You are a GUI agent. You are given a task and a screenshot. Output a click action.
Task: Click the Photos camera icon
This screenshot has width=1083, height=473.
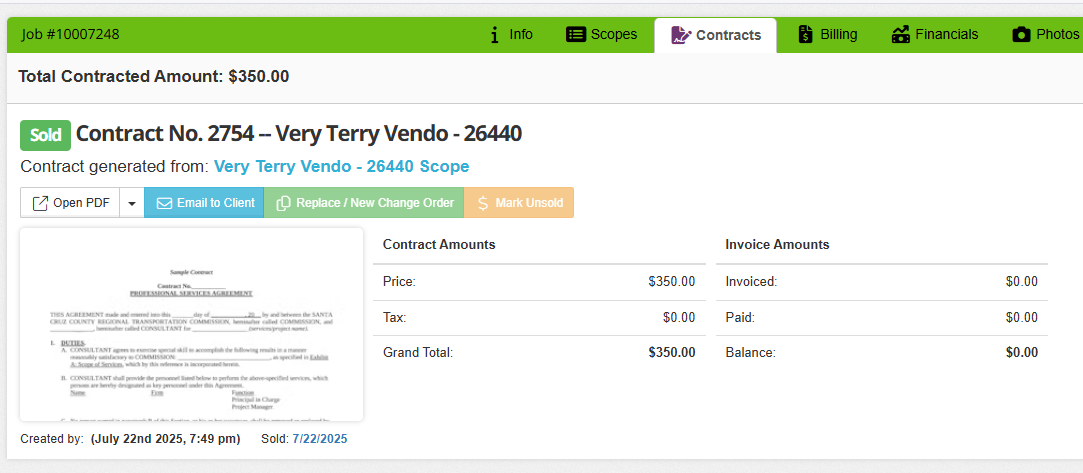[1021, 35]
